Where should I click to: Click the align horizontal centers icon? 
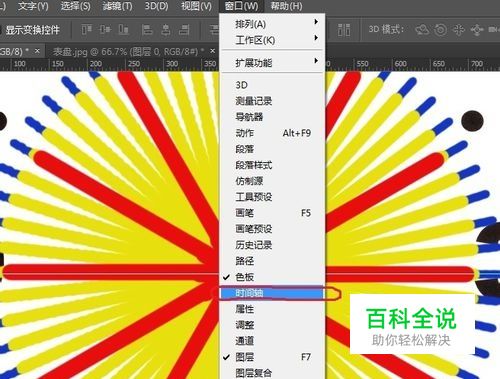(165, 30)
